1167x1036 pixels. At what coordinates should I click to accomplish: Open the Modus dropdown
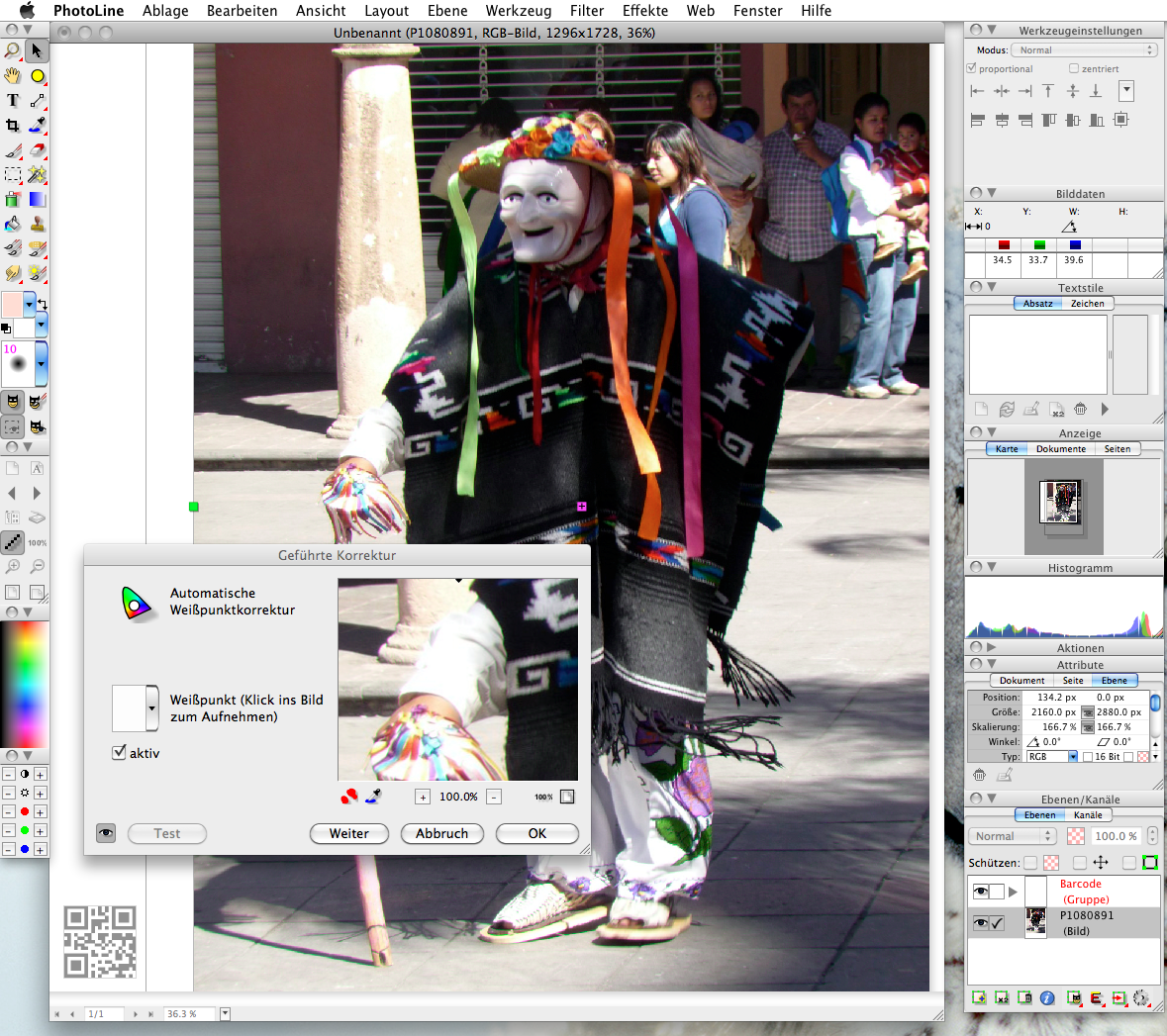[1083, 49]
